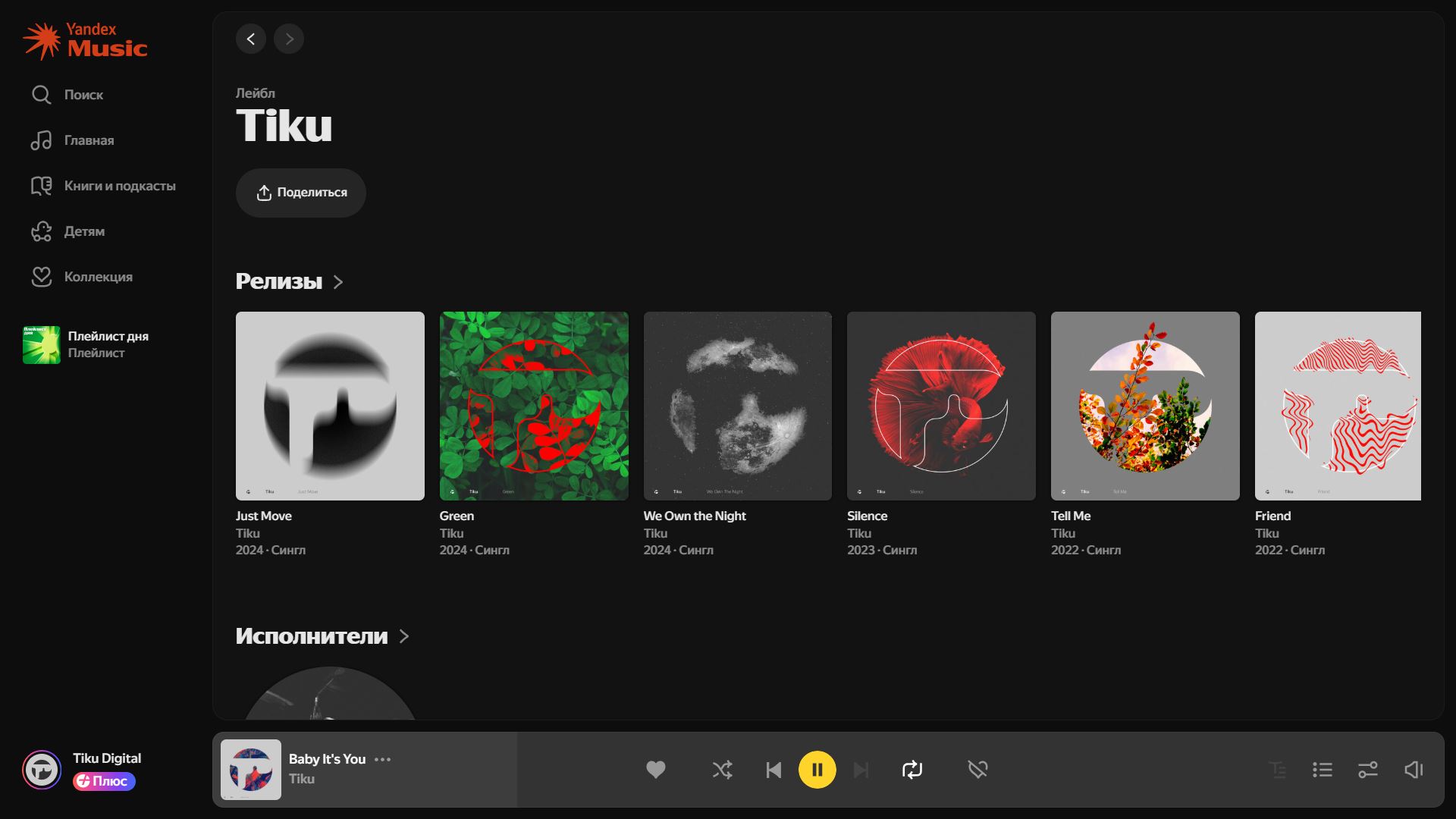This screenshot has width=1456, height=819.
Task: Open Детям section icon
Action: pos(42,231)
